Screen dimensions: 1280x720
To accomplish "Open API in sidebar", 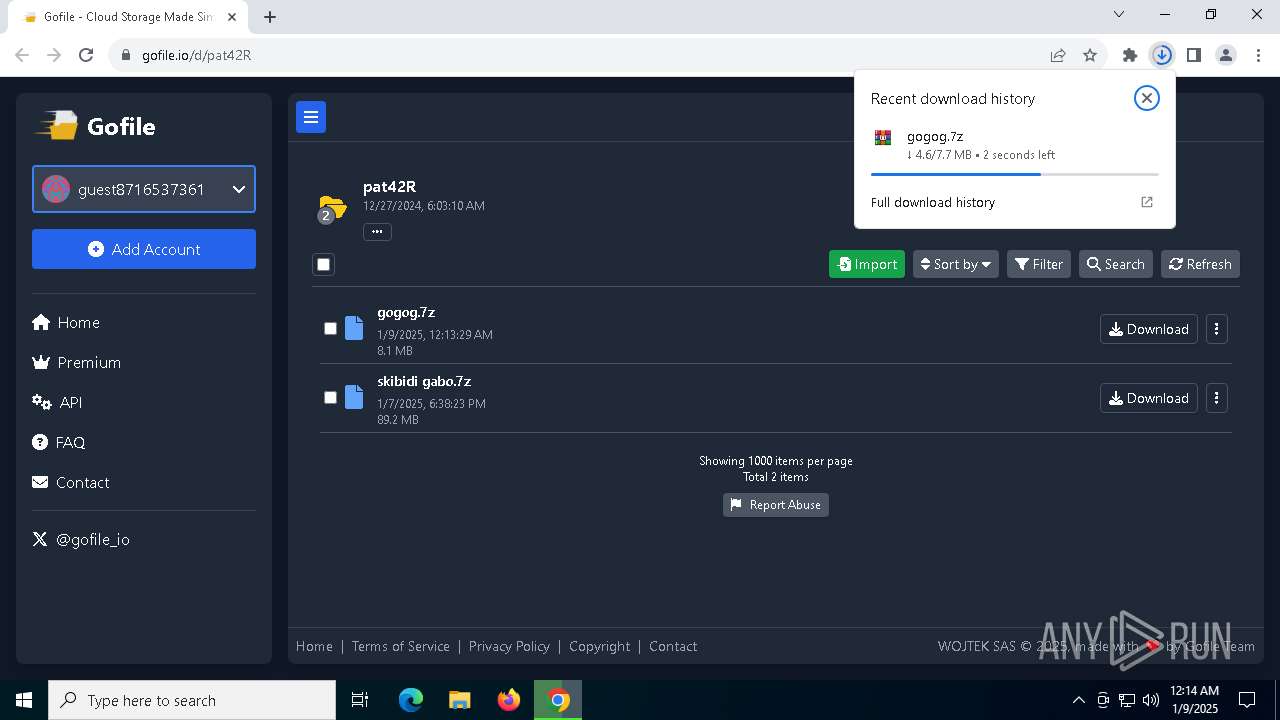I will (x=57, y=402).
